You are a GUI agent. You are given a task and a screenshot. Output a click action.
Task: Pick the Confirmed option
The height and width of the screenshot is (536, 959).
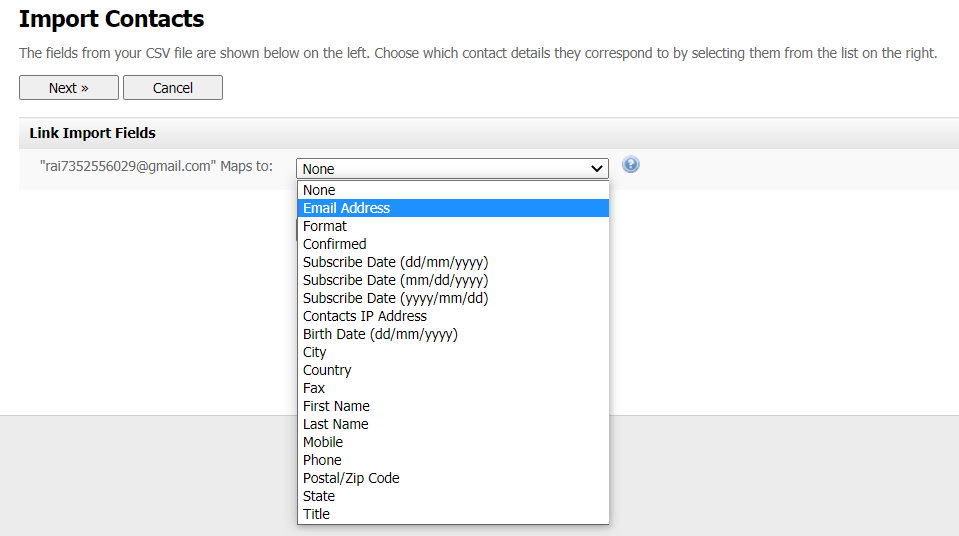(453, 244)
